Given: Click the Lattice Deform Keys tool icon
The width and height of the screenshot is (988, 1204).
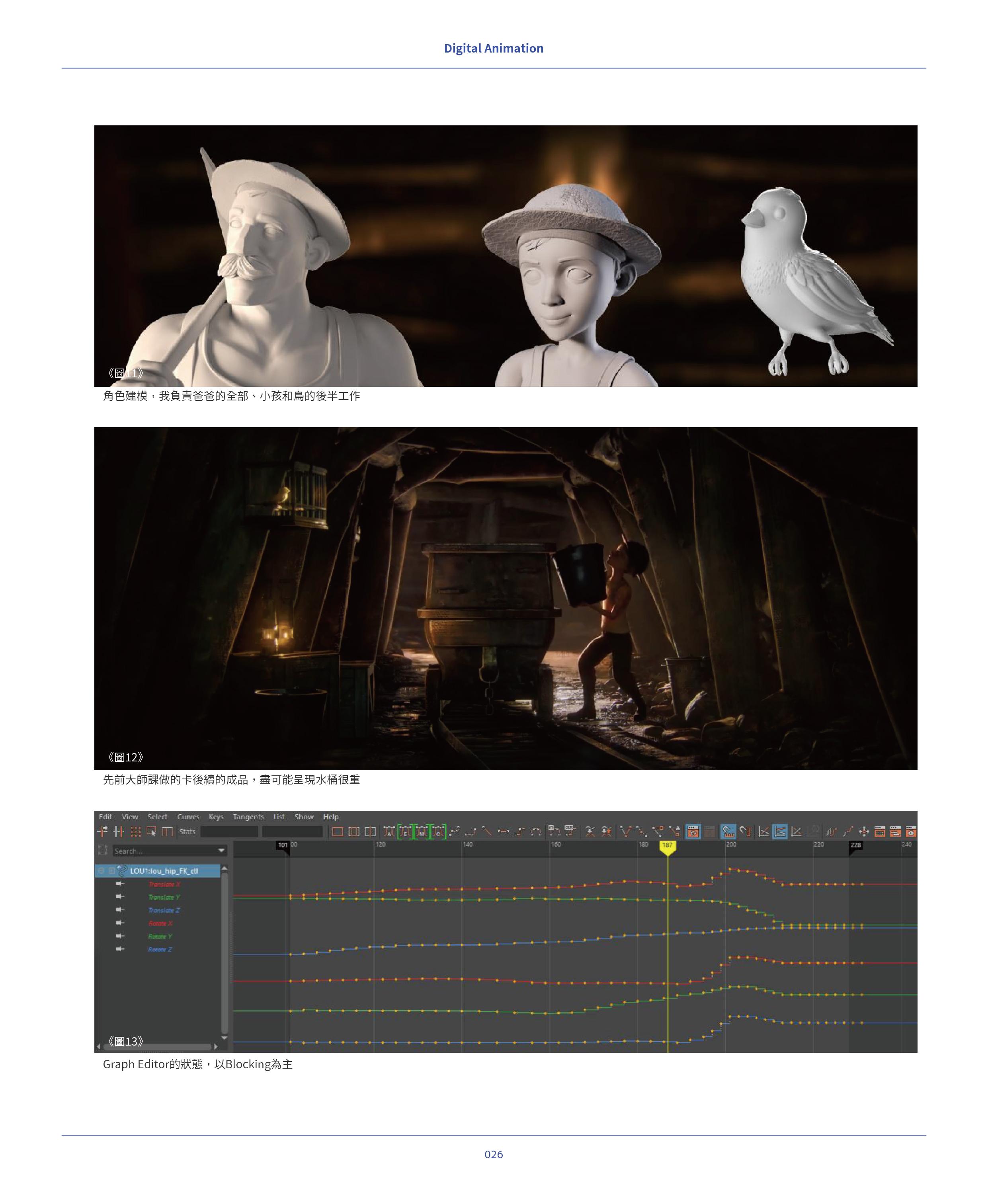Looking at the screenshot, I should [x=136, y=832].
